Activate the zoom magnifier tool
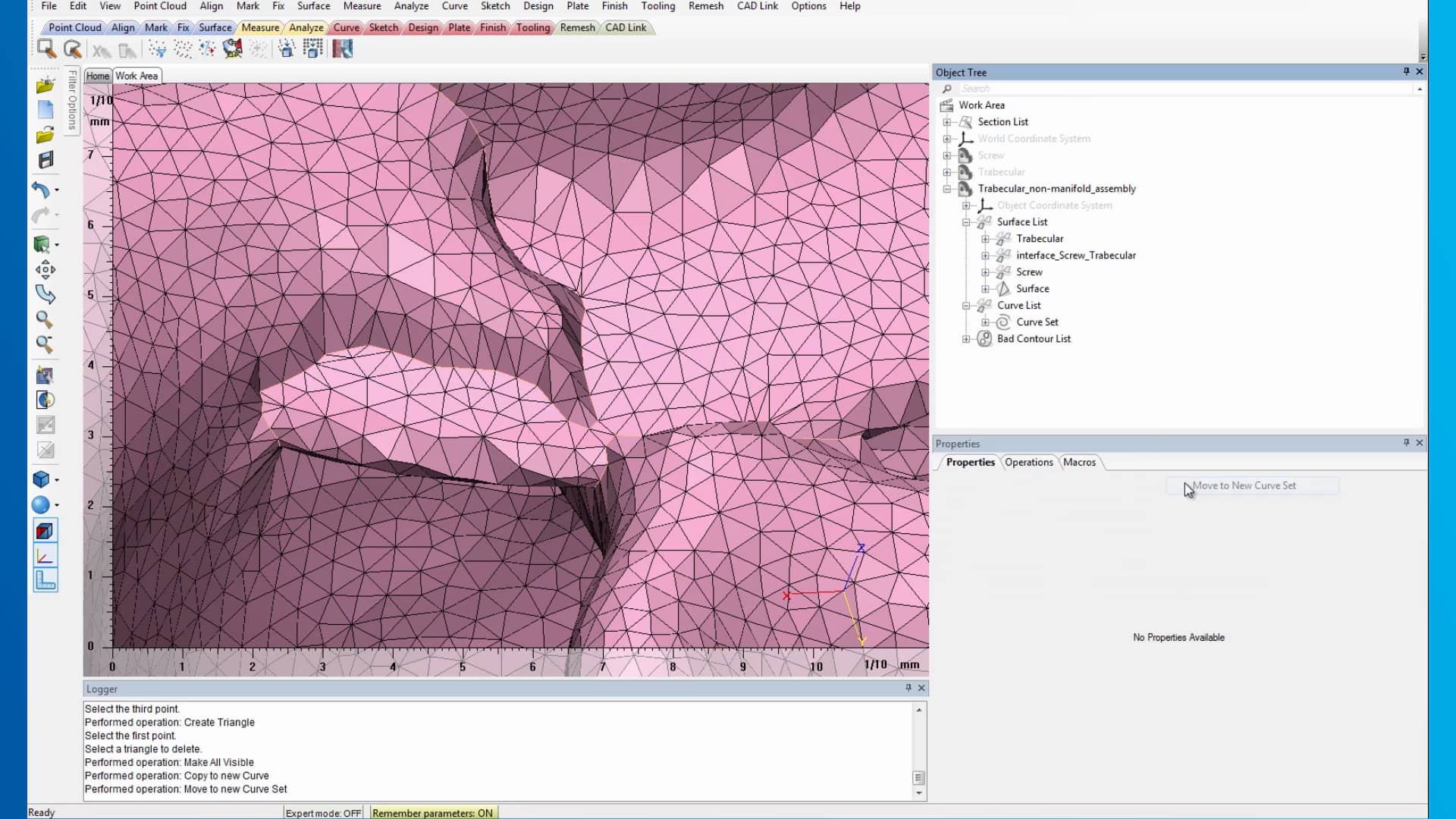This screenshot has height=819, width=1456. (44, 319)
